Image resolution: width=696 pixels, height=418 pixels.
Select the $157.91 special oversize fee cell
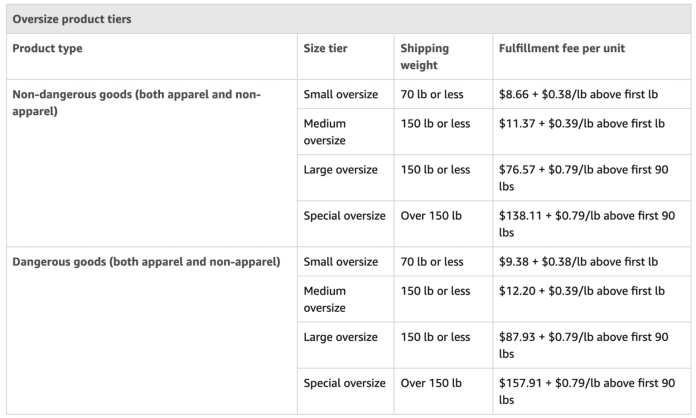pyautogui.click(x=586, y=391)
